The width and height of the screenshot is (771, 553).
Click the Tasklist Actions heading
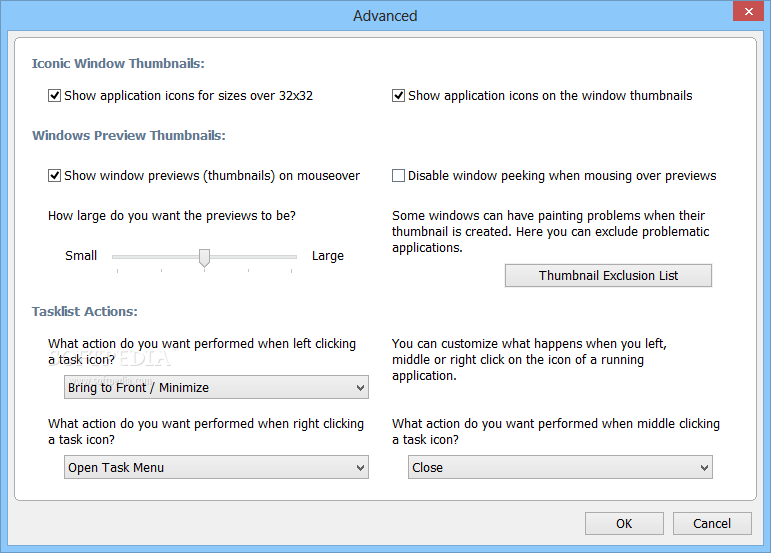pos(85,311)
